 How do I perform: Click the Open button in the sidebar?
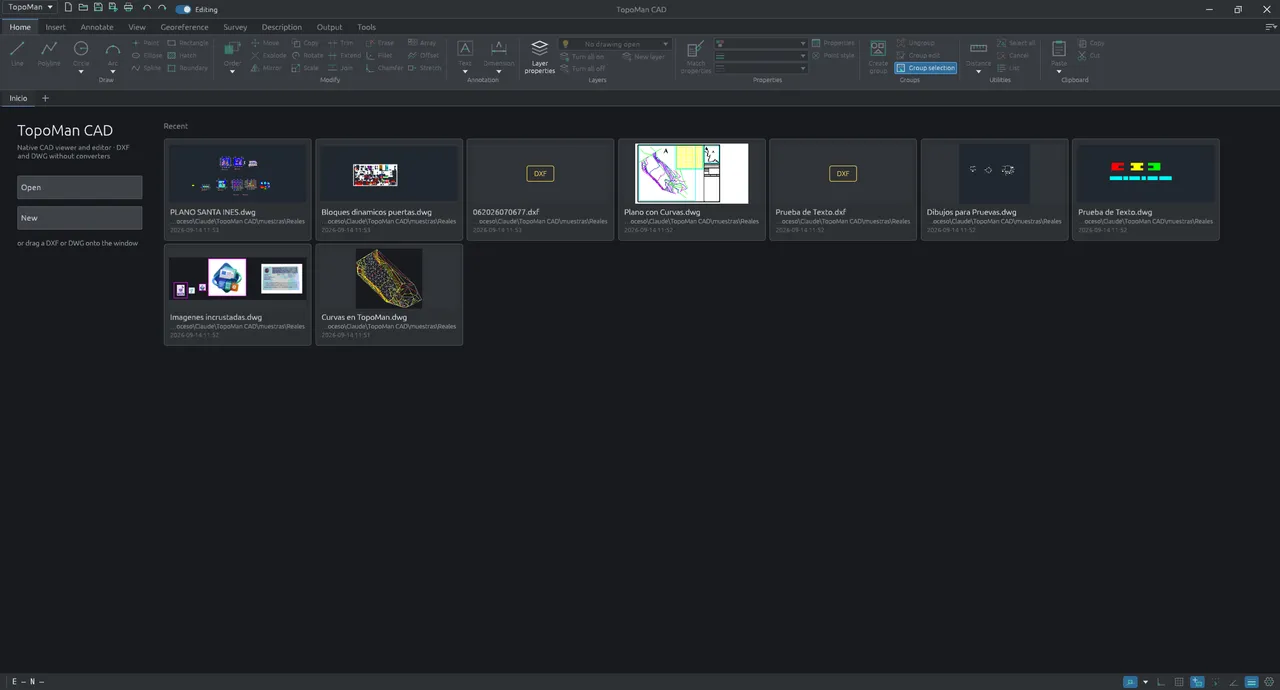click(79, 187)
